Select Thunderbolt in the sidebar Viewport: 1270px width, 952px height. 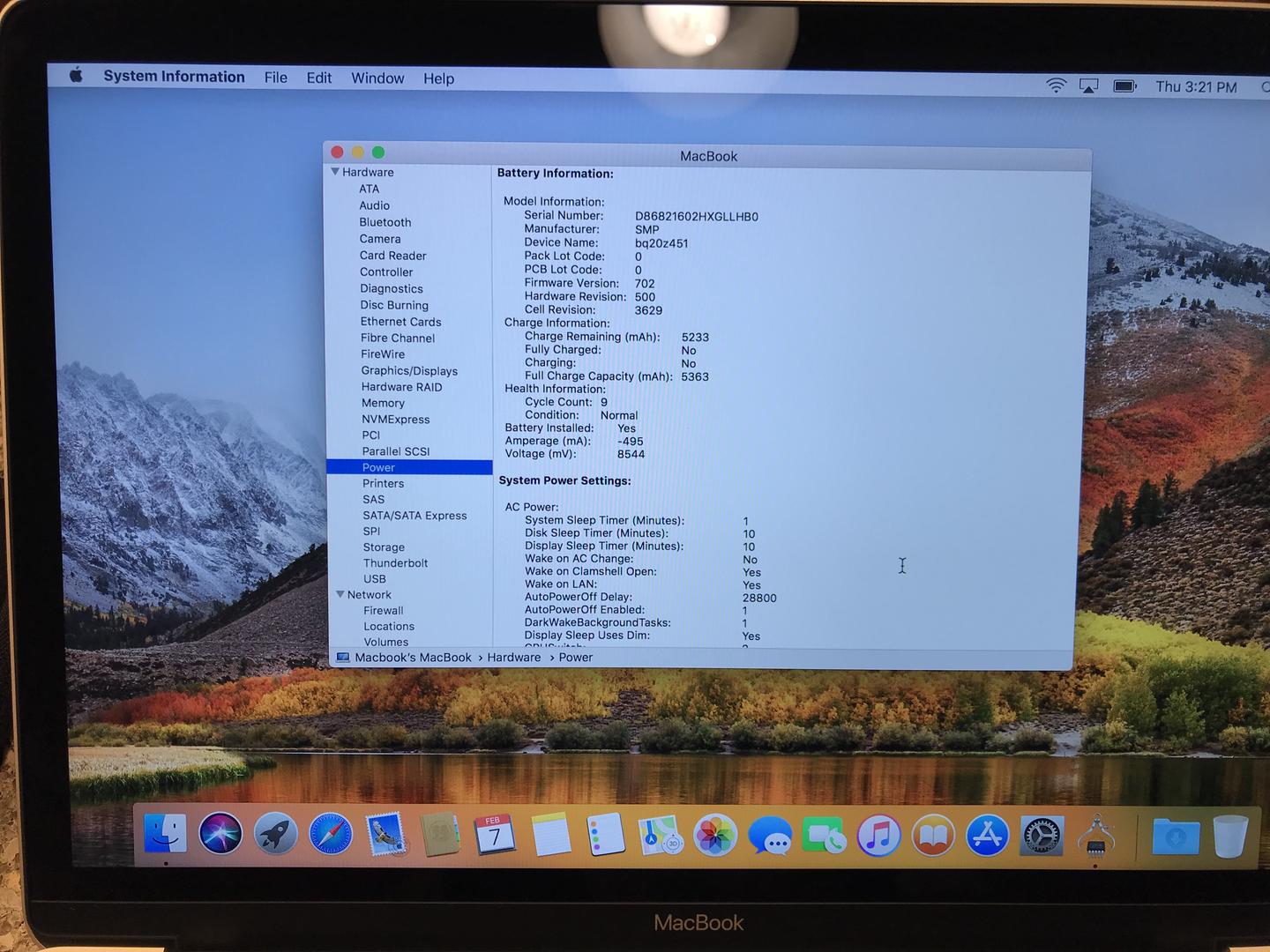point(395,563)
